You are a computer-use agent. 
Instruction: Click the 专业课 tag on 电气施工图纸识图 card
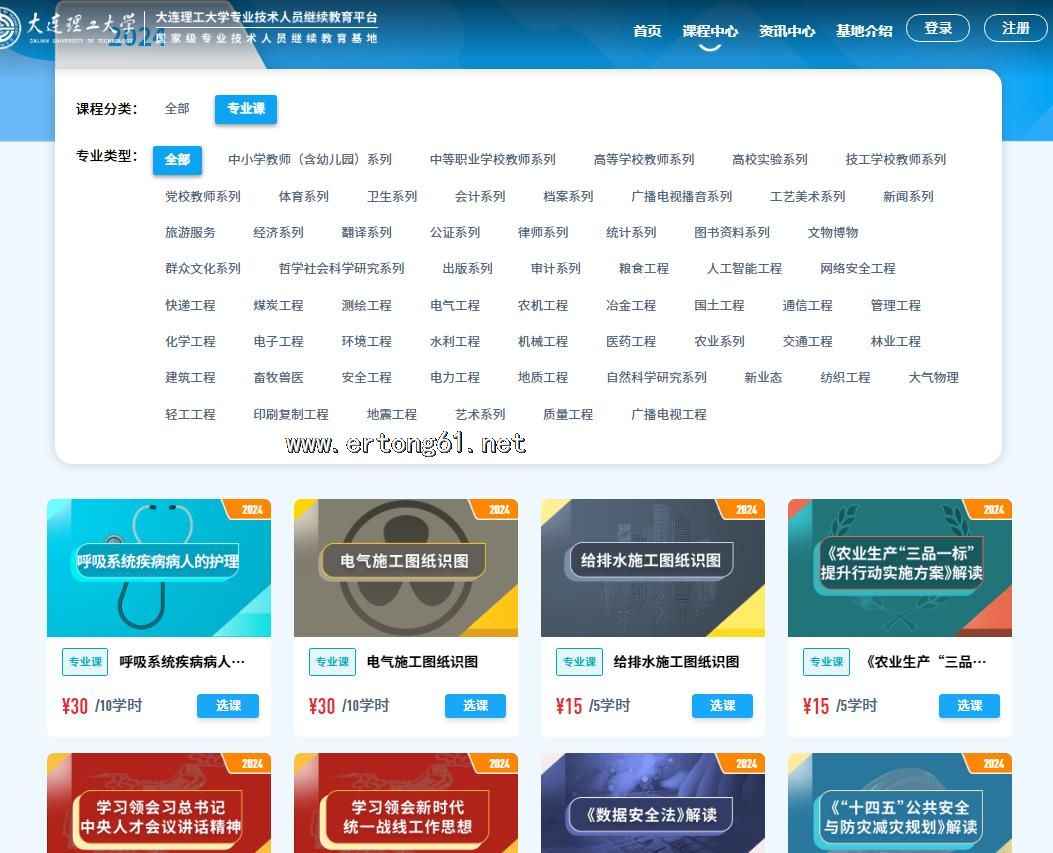click(x=332, y=662)
